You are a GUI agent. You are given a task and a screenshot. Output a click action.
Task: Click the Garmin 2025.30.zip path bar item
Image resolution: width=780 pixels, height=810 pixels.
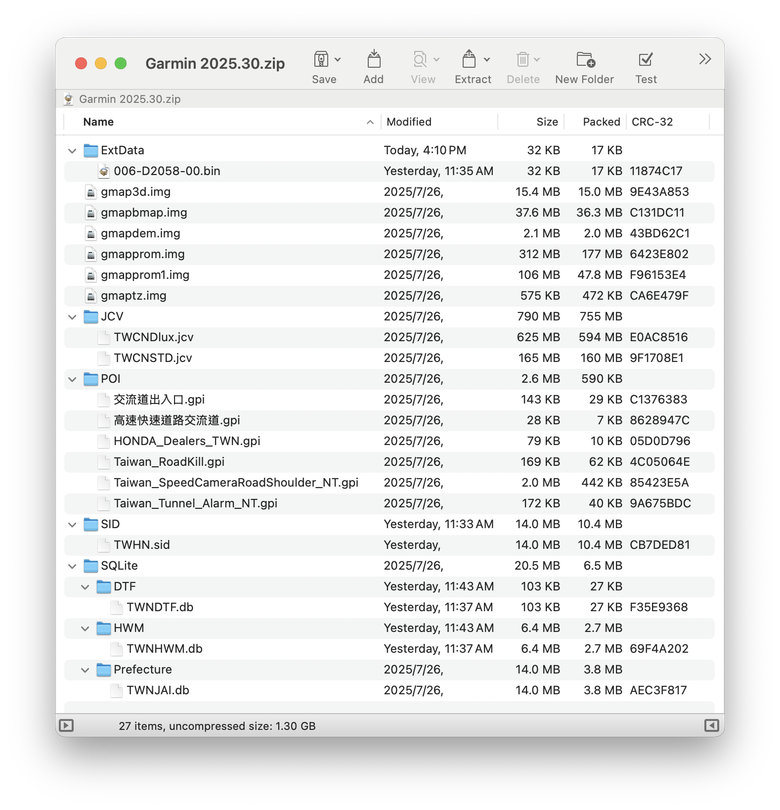point(122,99)
